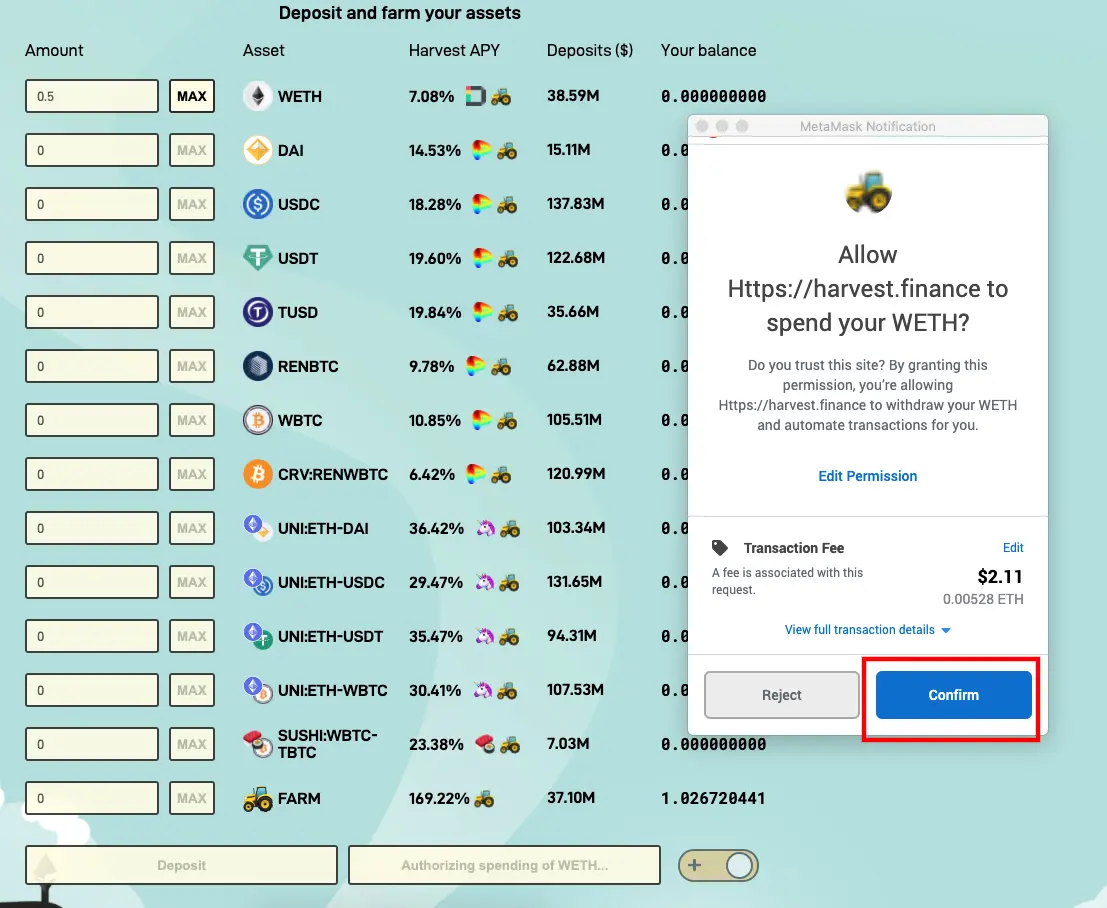The height and width of the screenshot is (908, 1107).
Task: Click the FARM tractor asset icon
Action: (258, 799)
